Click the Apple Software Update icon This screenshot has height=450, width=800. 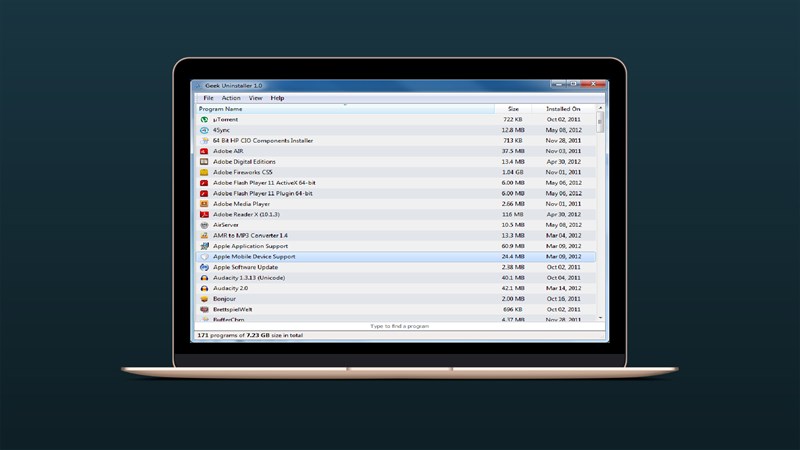[x=204, y=267]
